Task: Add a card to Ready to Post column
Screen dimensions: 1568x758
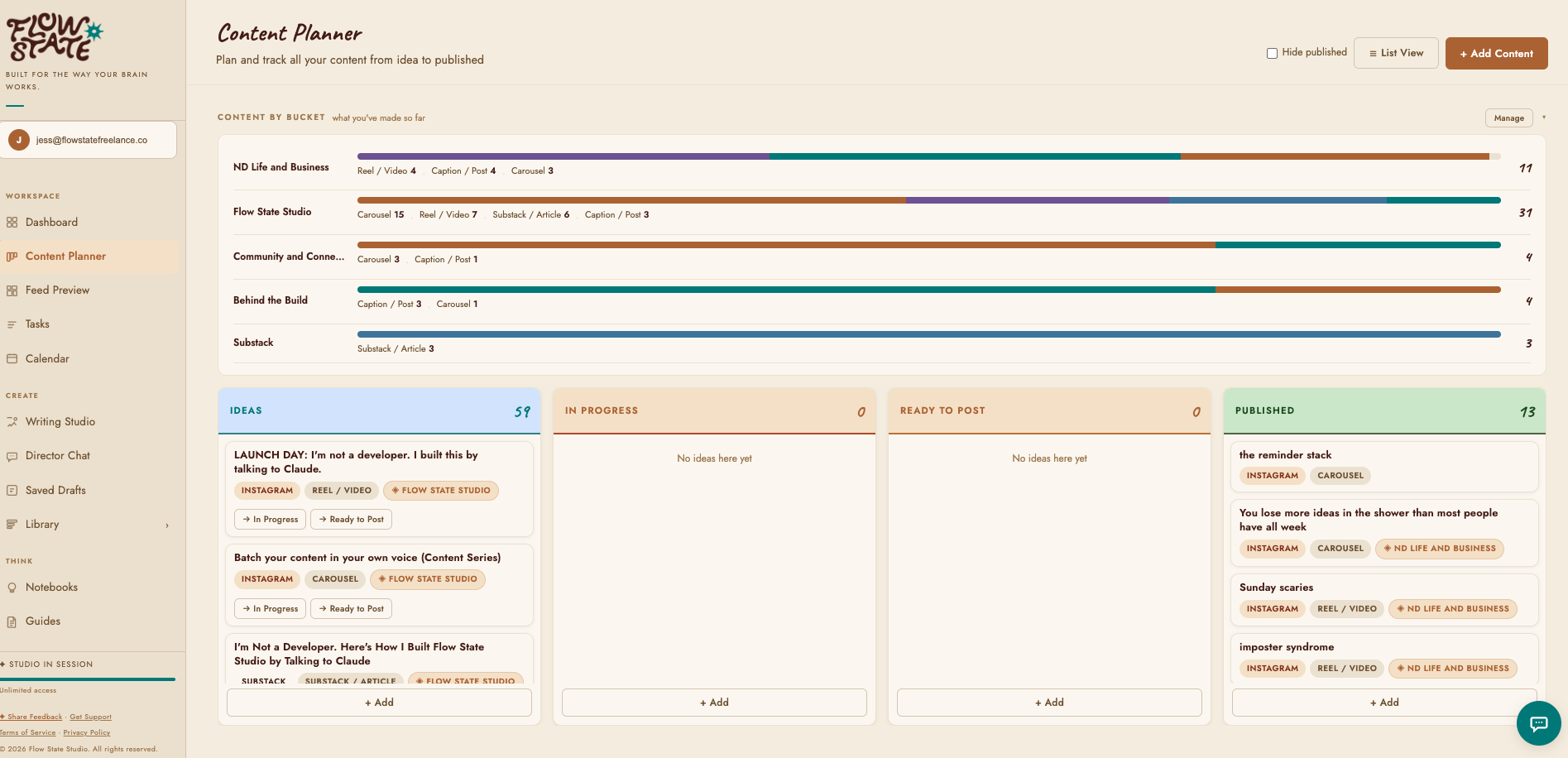Action: coord(1049,703)
